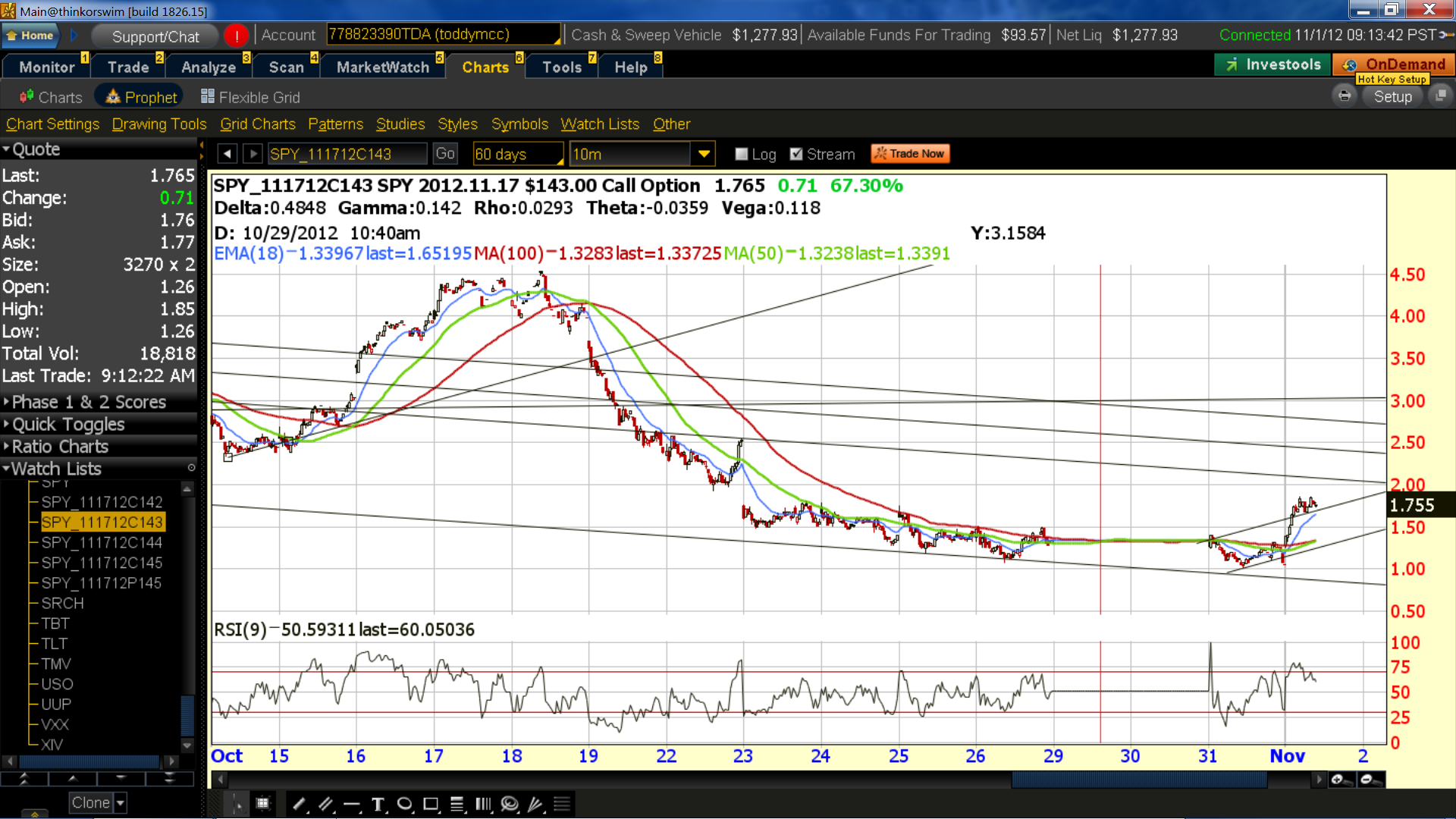Select the Fibonacci spiral tool
Viewport: 1456px width, 819px height.
point(510,805)
